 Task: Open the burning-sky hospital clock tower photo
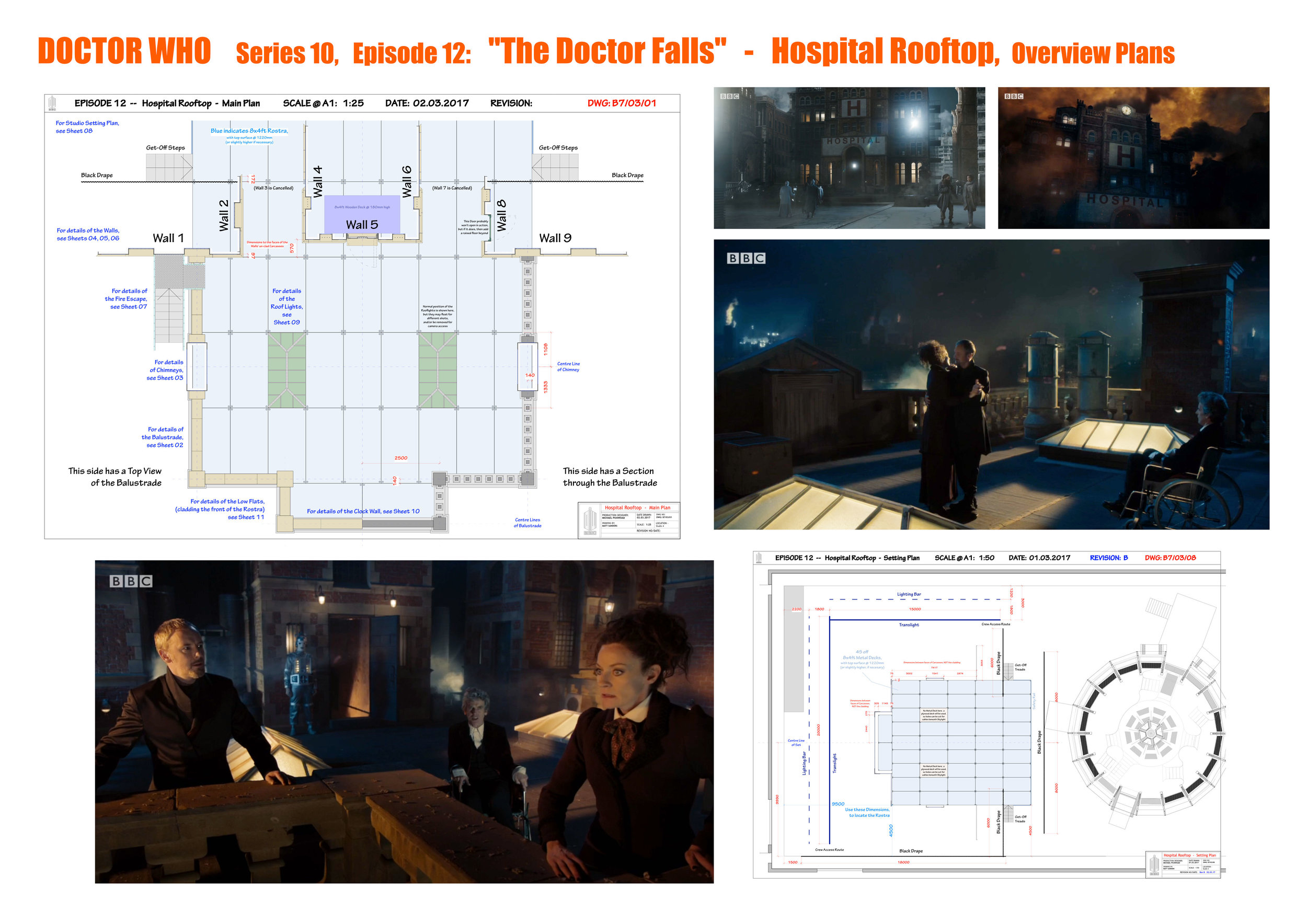1133,158
